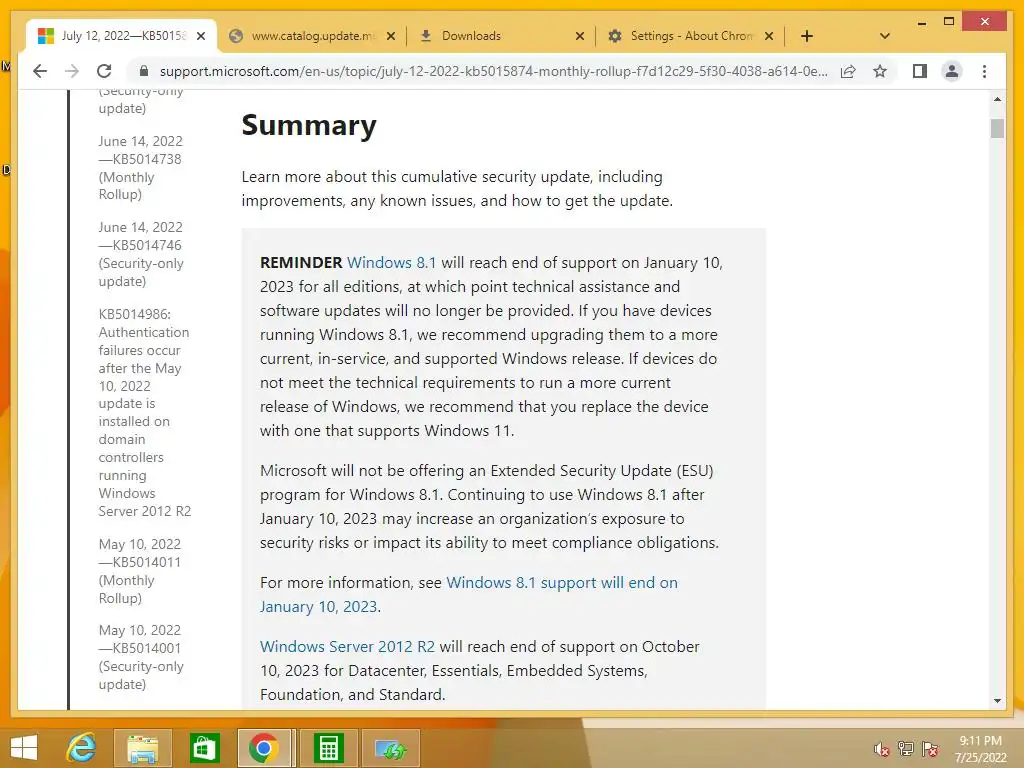The width and height of the screenshot is (1024, 768).
Task: Close the Downloads tab
Action: point(579,36)
